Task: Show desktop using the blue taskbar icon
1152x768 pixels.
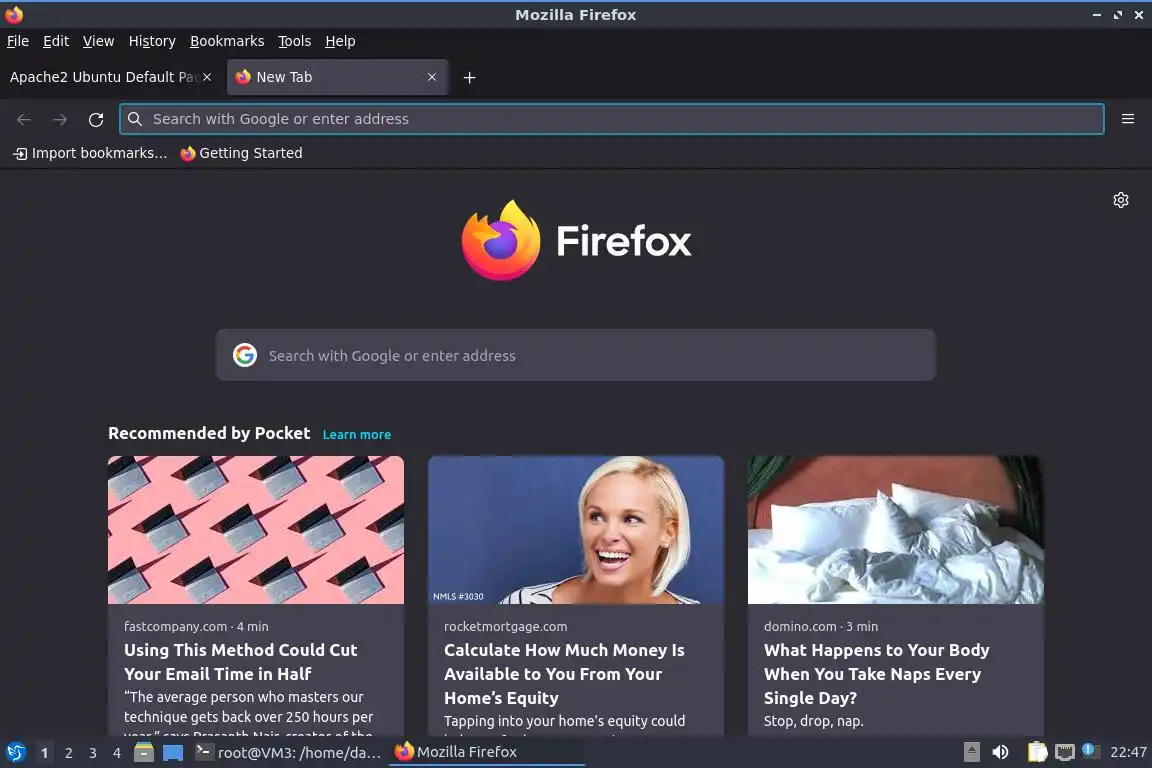Action: [173, 752]
